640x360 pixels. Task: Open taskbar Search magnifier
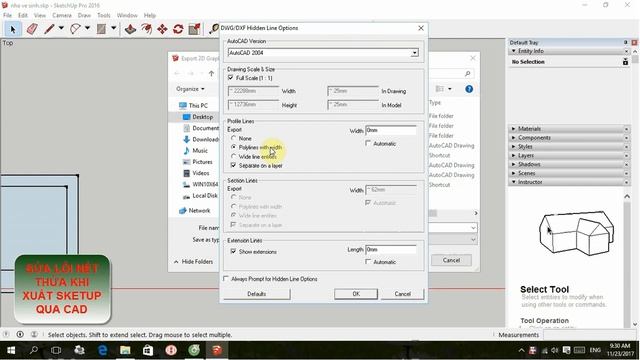click(x=33, y=350)
